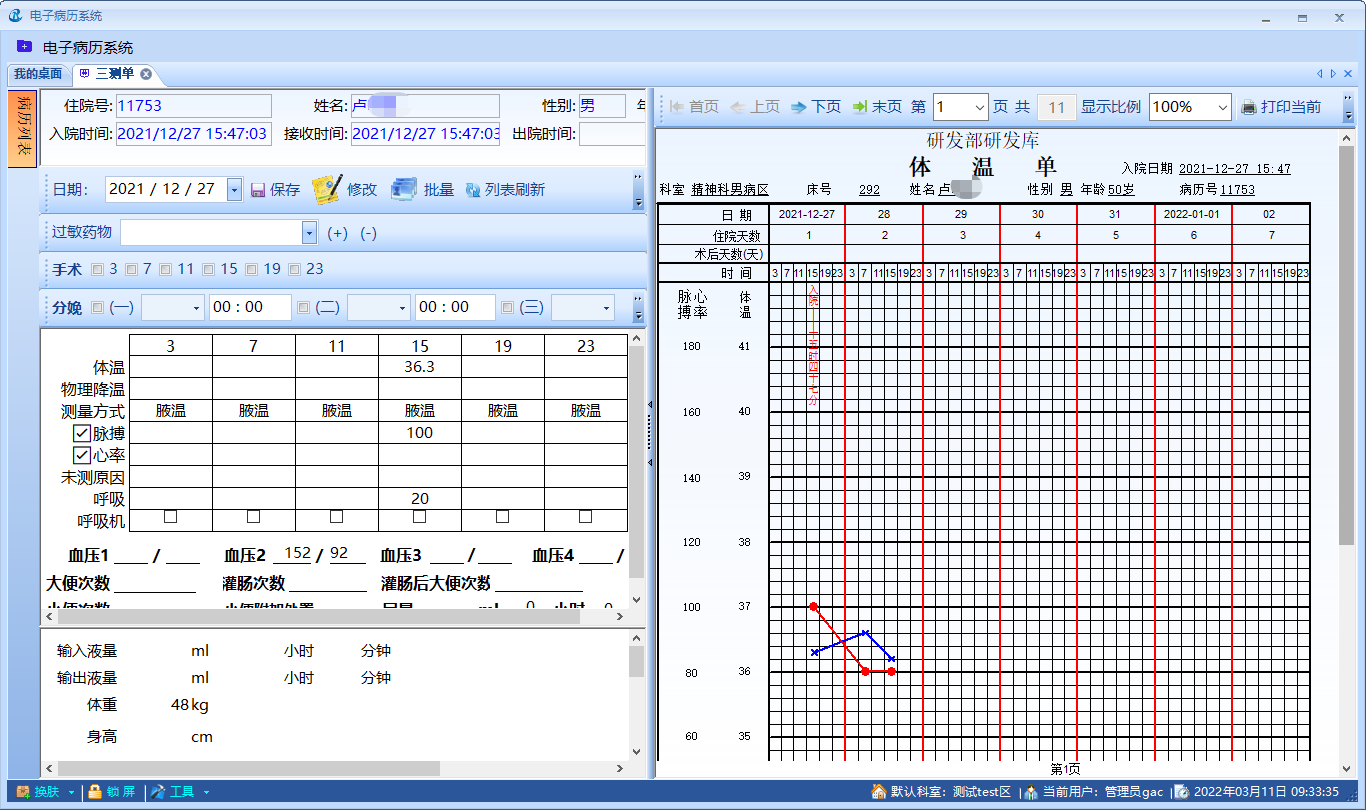Click the (+) add allergy drug button
This screenshot has width=1366, height=810.
[337, 233]
